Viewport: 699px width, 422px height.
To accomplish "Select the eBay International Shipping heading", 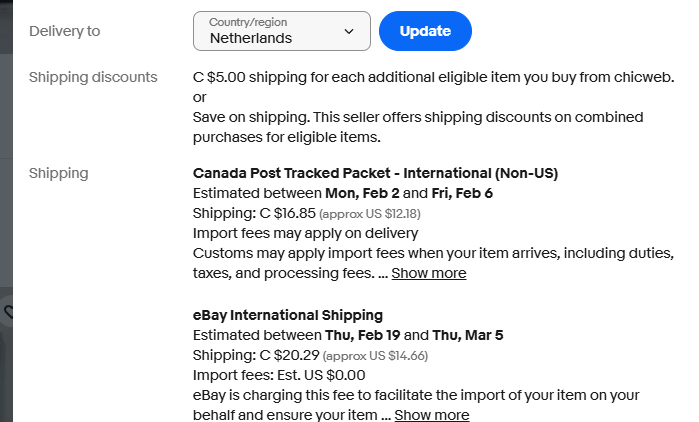I will (x=288, y=315).
